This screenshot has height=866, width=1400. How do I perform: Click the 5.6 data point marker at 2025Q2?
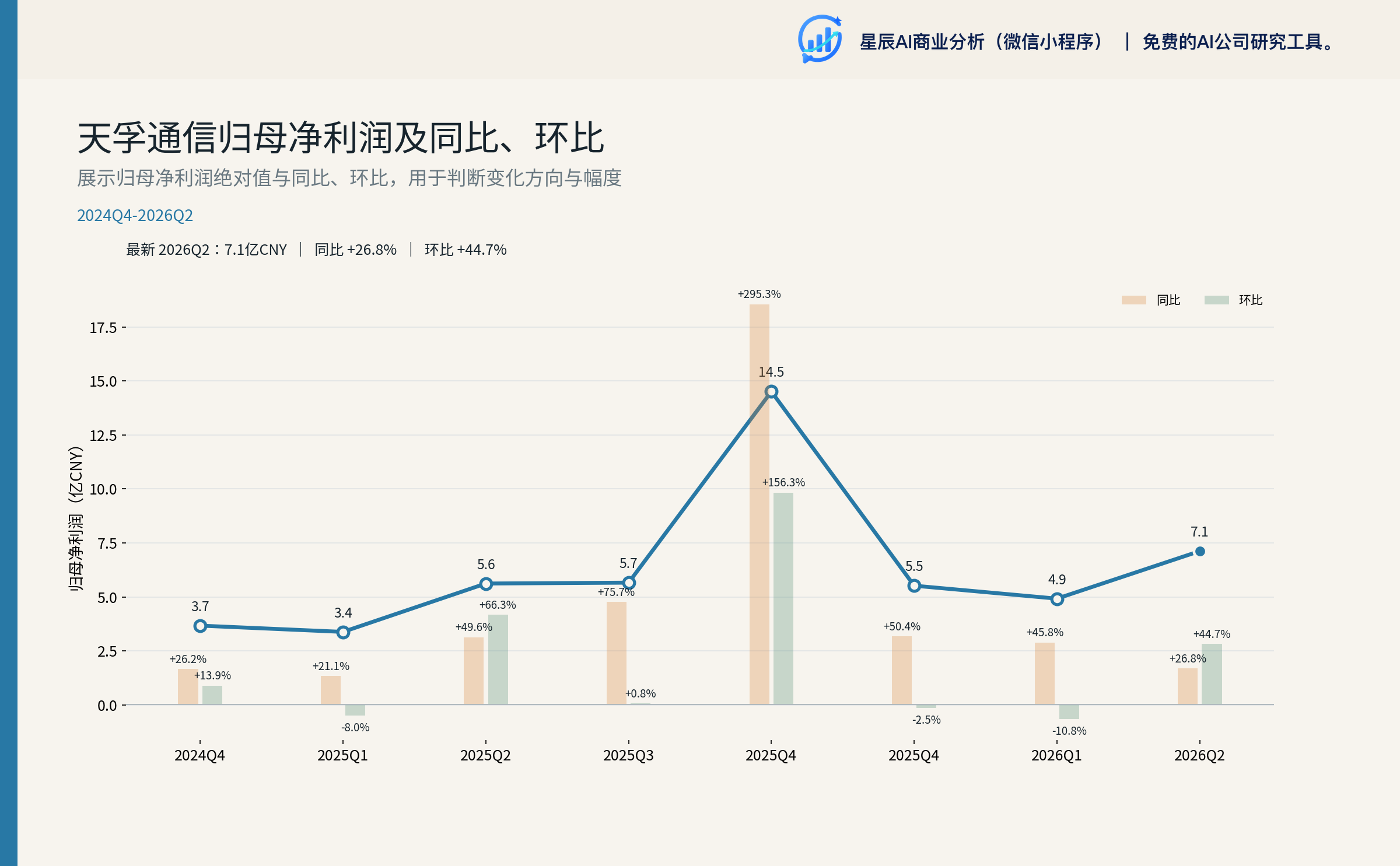[x=486, y=584]
